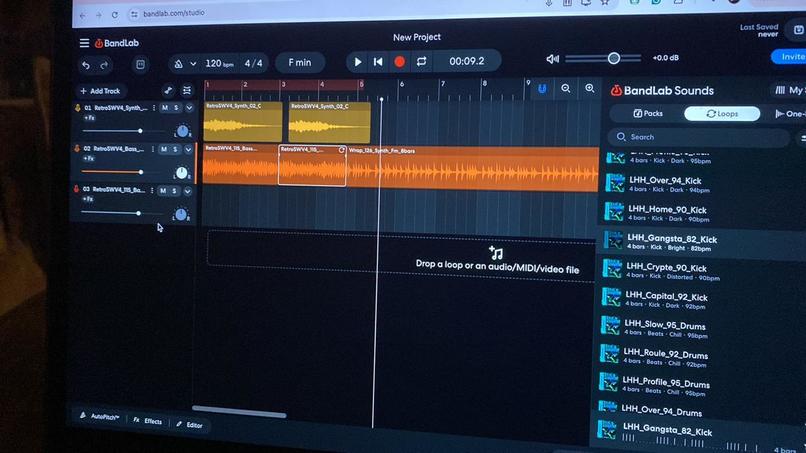Zoom out the timeline
Viewport: 806px width, 453px height.
565,88
